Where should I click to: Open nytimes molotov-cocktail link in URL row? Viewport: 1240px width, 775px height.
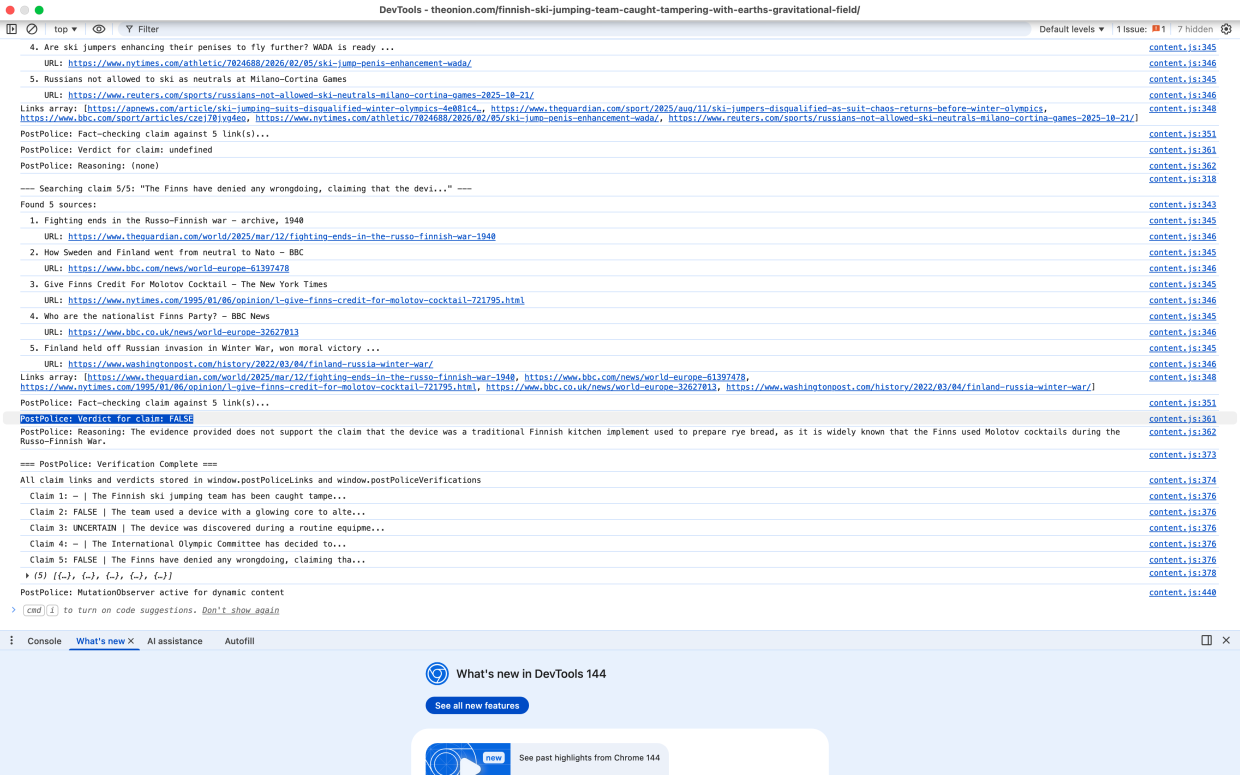296,301
